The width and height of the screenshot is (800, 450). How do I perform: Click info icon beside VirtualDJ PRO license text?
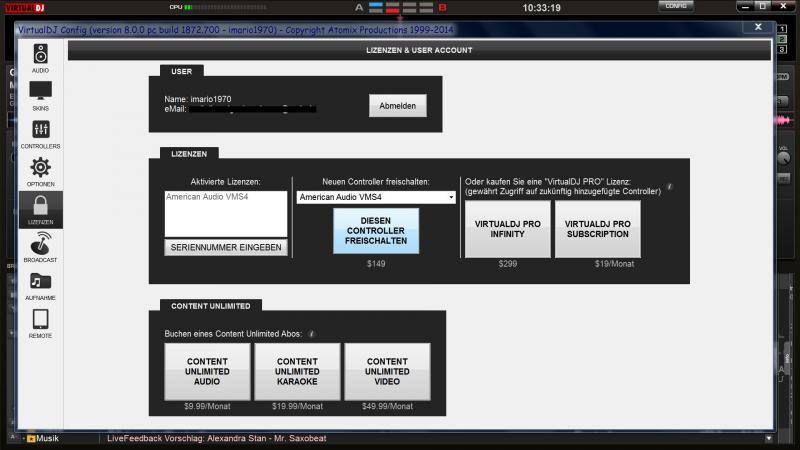(669, 187)
